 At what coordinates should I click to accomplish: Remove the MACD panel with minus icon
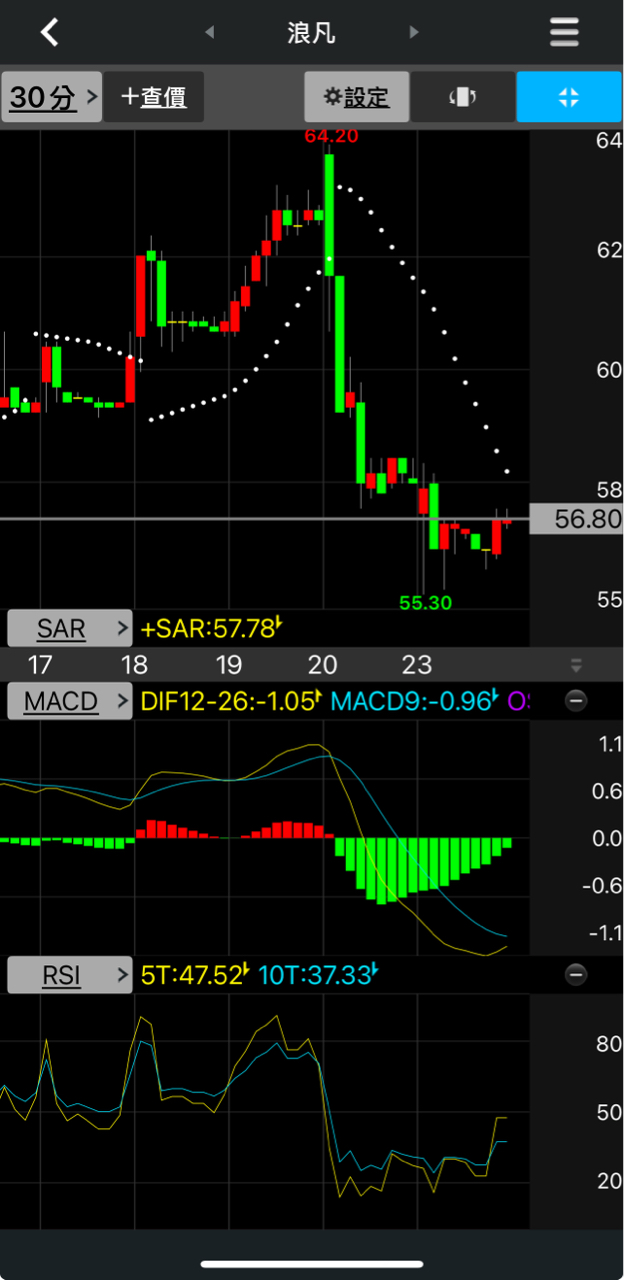576,701
